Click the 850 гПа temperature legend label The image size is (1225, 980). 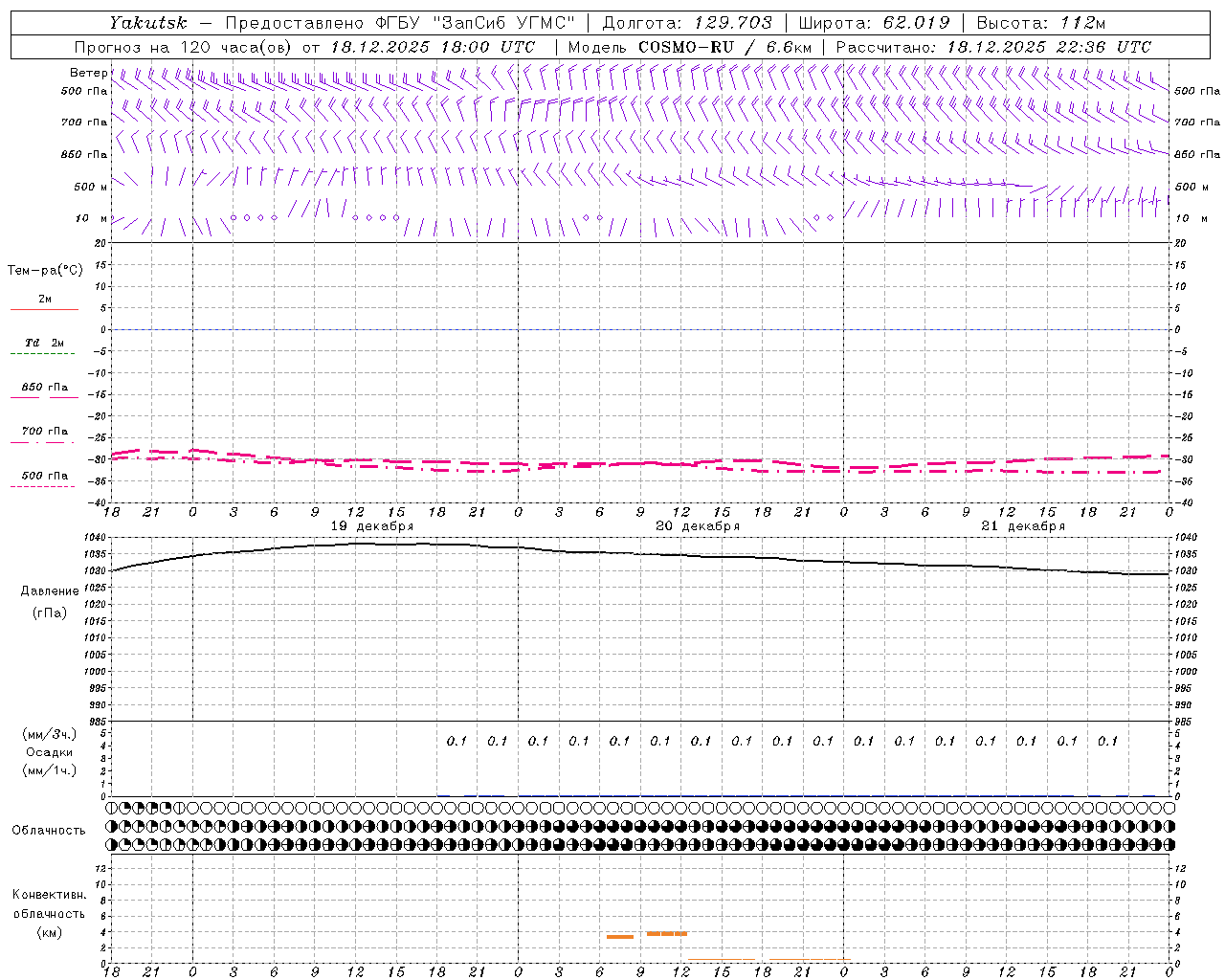coord(45,388)
